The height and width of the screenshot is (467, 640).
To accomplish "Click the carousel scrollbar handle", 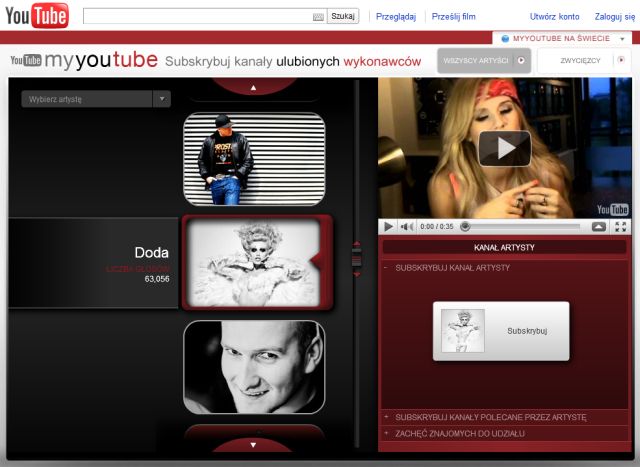I will click(357, 259).
